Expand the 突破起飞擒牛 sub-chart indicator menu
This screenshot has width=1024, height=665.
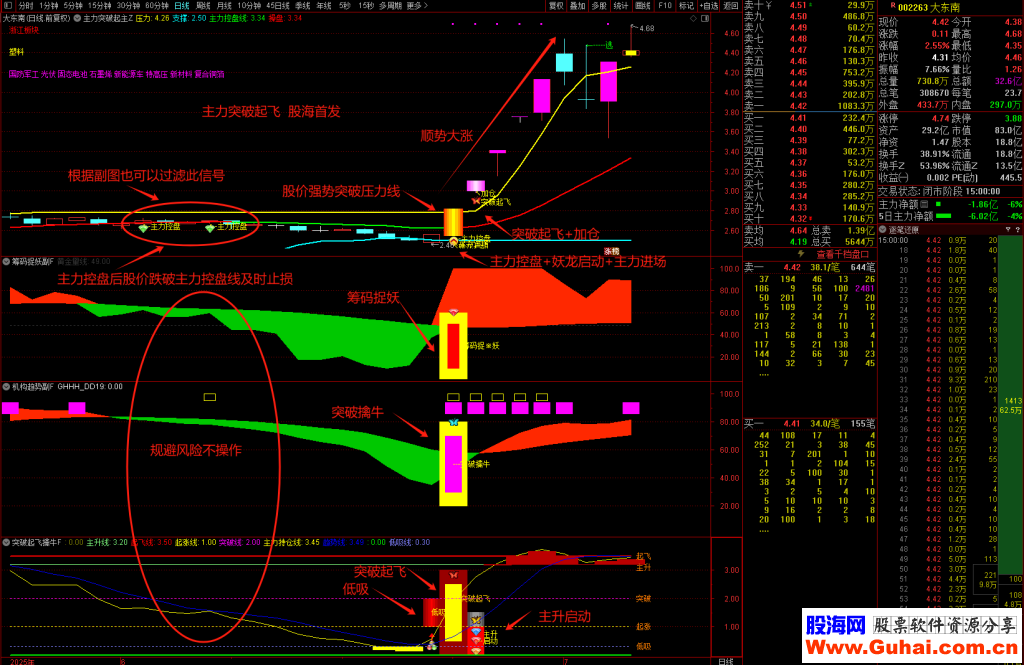[x=7, y=542]
